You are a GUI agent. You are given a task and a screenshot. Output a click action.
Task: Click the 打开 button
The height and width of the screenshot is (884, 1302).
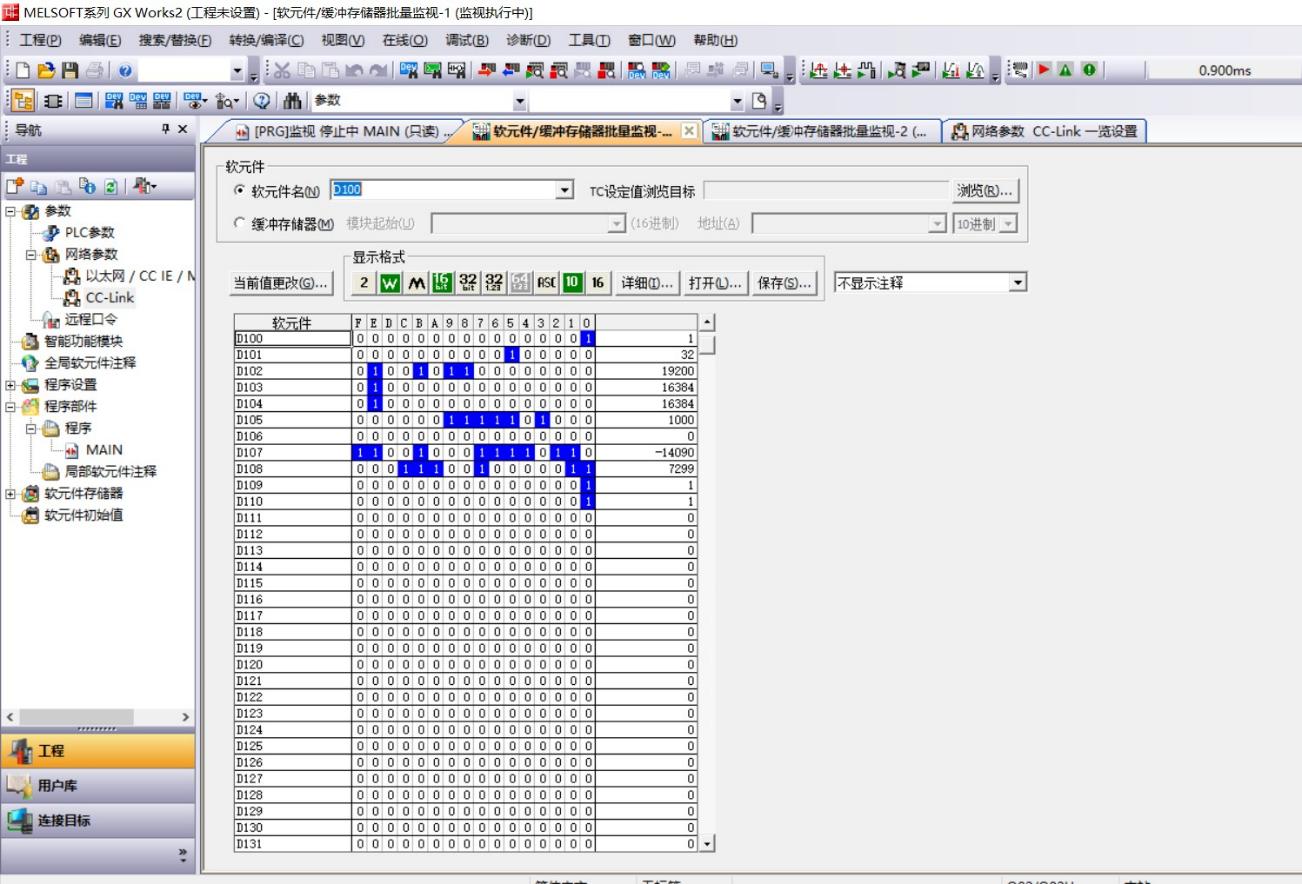coord(716,283)
